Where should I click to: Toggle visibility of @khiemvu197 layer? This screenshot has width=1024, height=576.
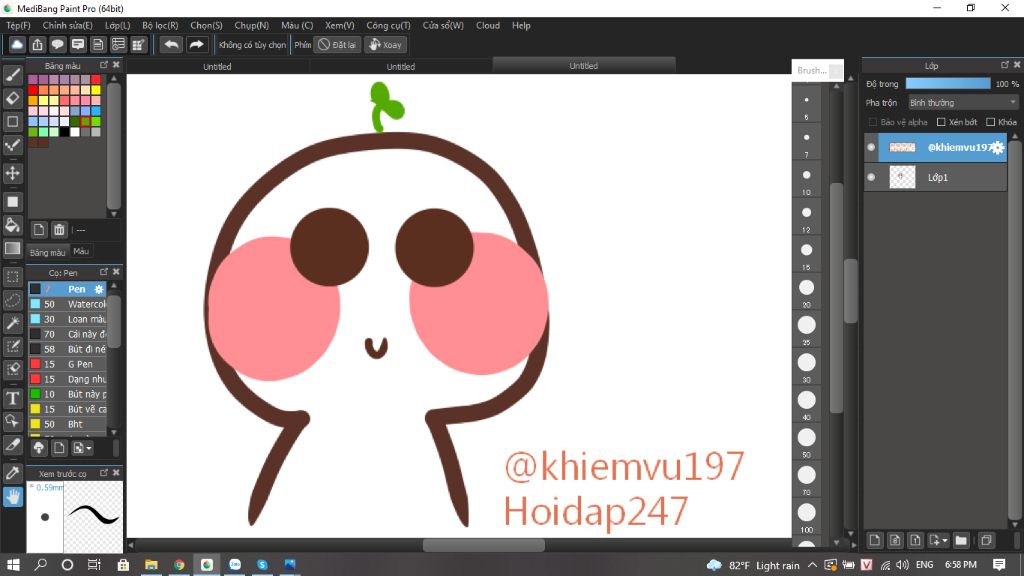click(871, 147)
